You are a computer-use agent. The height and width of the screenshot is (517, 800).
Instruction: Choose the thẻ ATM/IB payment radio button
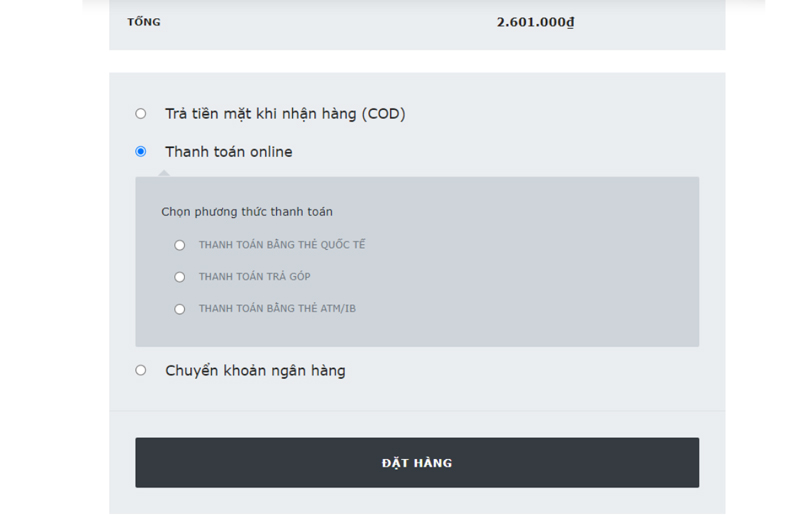tap(180, 309)
